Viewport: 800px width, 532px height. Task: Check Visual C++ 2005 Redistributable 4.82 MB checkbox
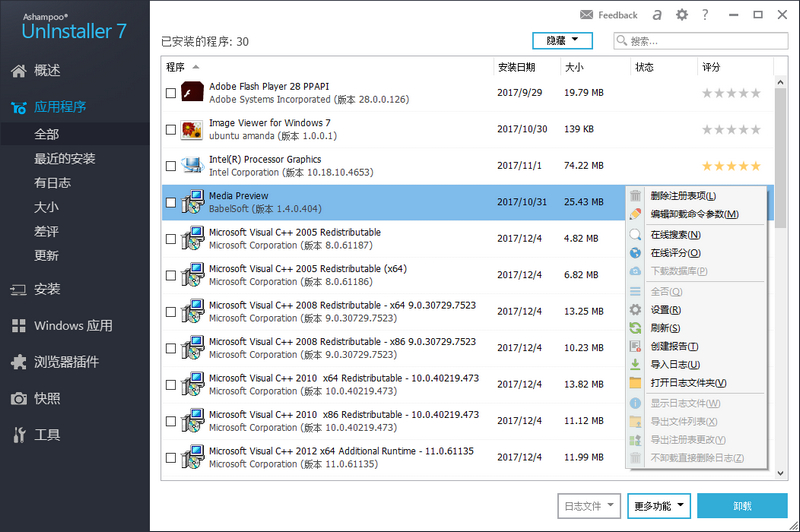click(x=171, y=239)
